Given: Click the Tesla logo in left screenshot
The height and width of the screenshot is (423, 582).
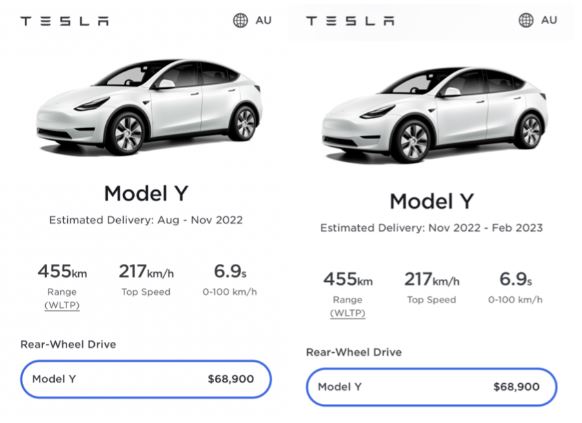Looking at the screenshot, I should (65, 21).
